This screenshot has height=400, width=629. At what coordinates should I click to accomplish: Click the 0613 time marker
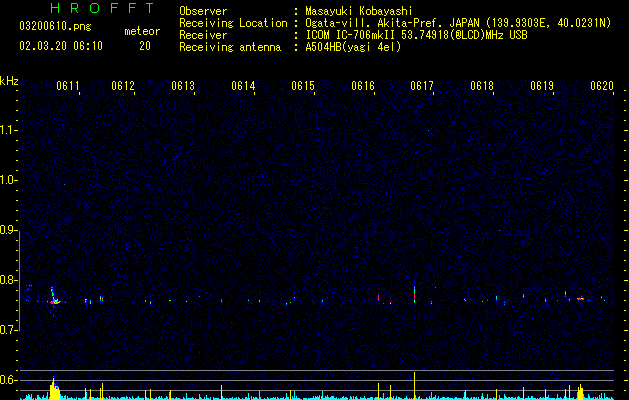[x=183, y=85]
